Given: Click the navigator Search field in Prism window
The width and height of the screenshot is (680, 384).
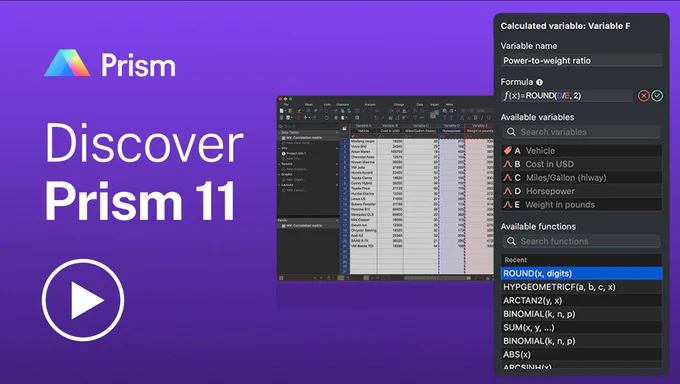Looking at the screenshot, I should 308,127.
